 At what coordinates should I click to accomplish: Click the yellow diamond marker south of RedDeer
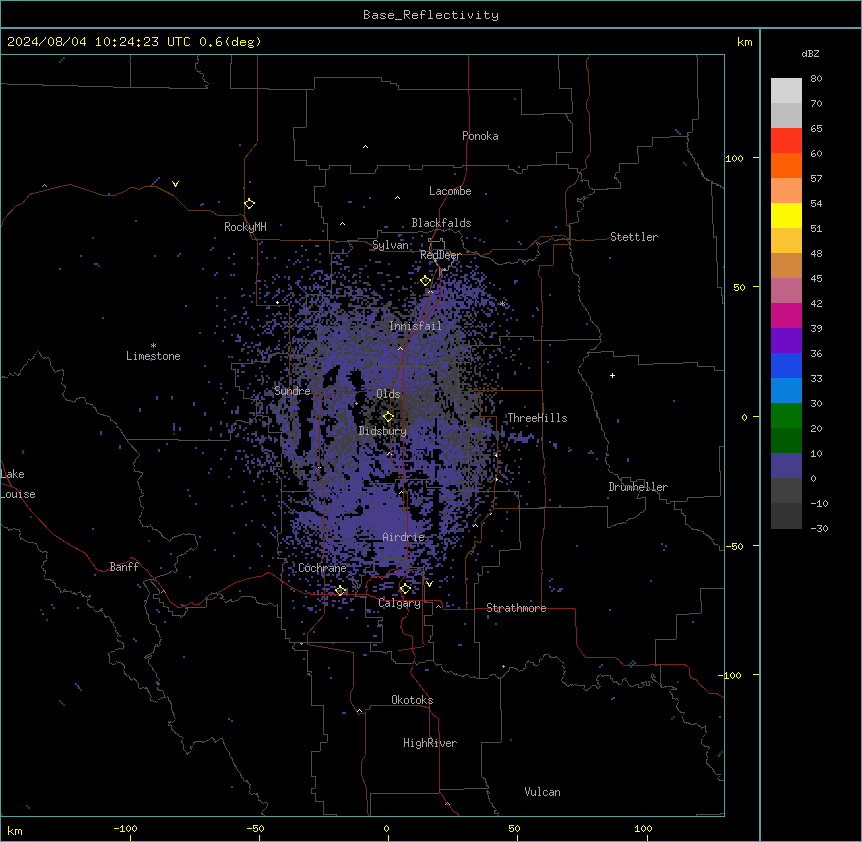click(x=426, y=281)
